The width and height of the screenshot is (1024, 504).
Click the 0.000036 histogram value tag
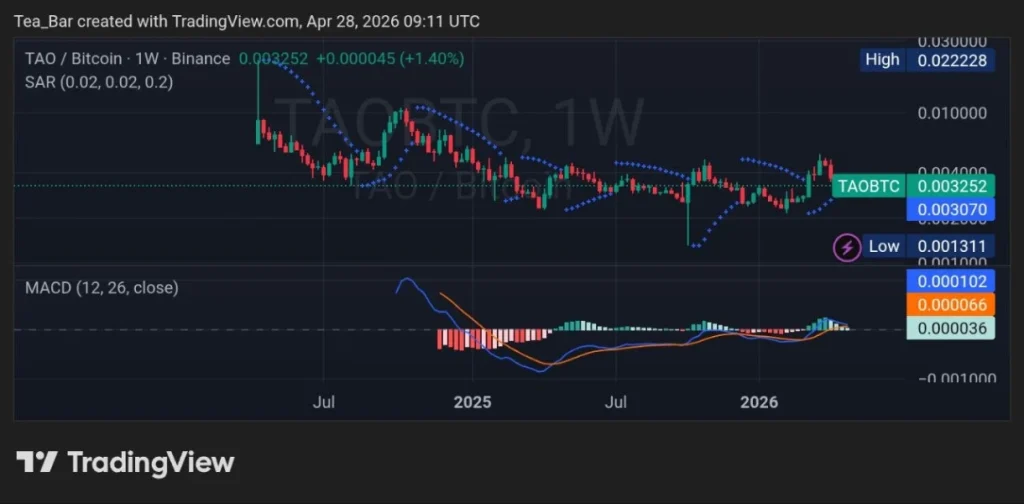(x=946, y=328)
